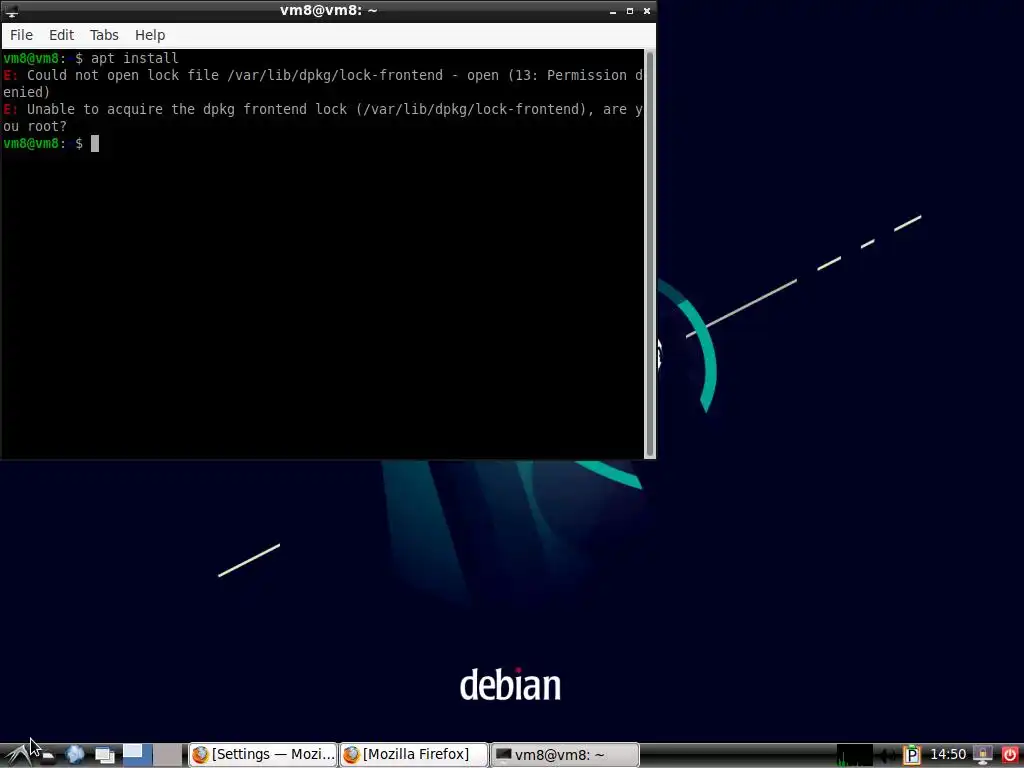The height and width of the screenshot is (768, 1024).
Task: Select the vm8@vm8 terminal taskbar button
Action: click(564, 755)
